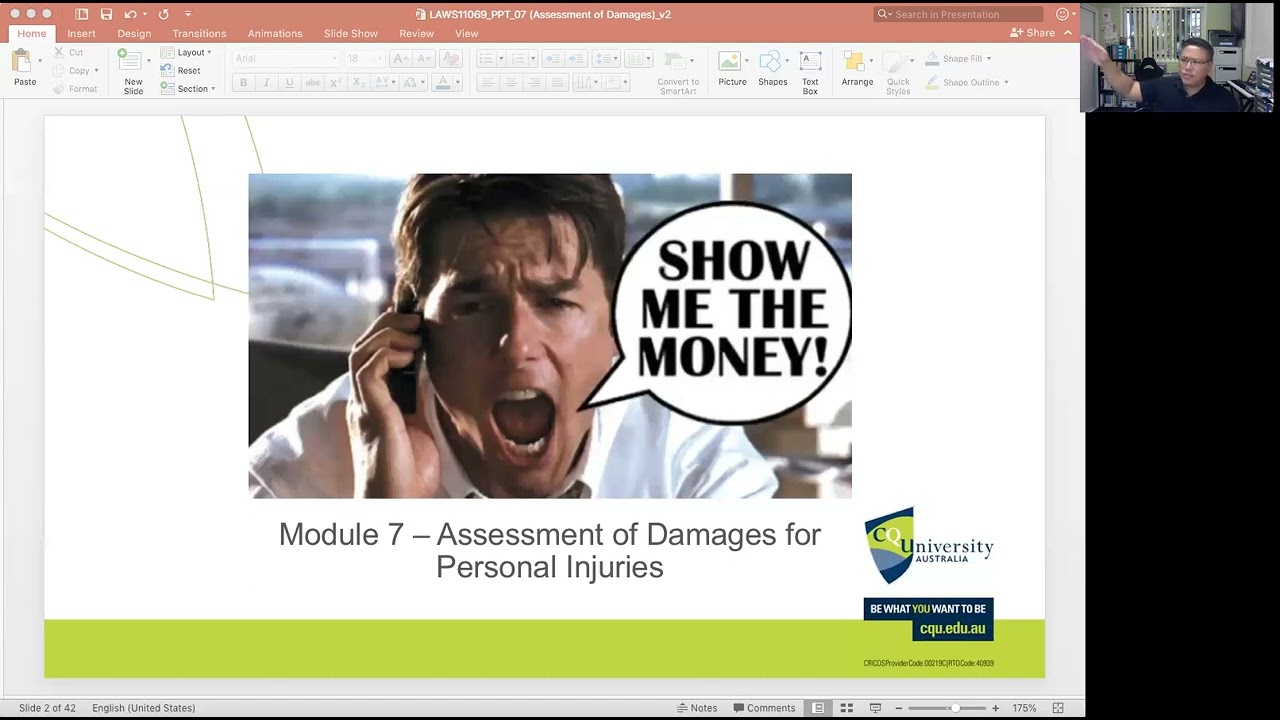Viewport: 1280px width, 720px height.
Task: Switch to the Insert tab
Action: click(82, 34)
